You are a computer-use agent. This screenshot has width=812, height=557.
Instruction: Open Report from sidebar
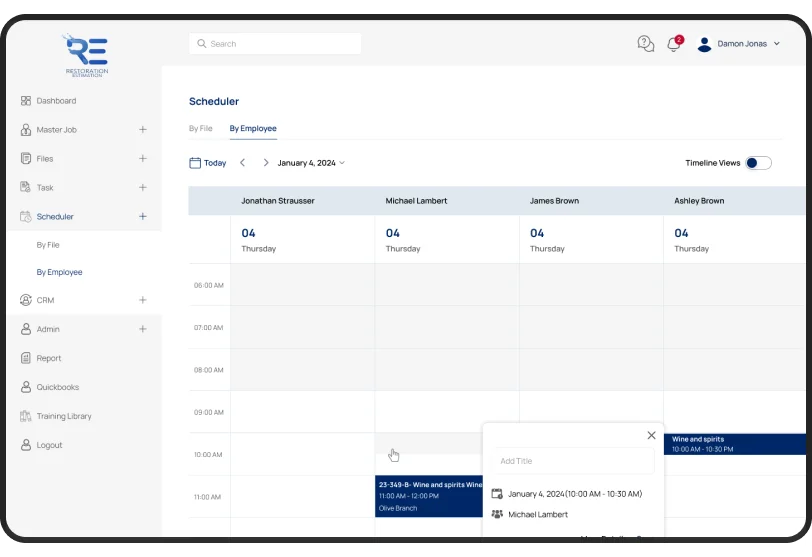pyautogui.click(x=49, y=358)
